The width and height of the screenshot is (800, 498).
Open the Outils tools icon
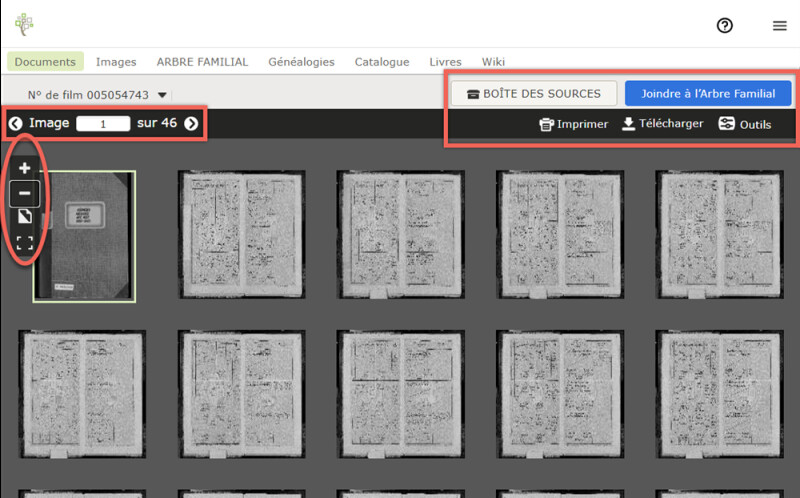(727, 123)
